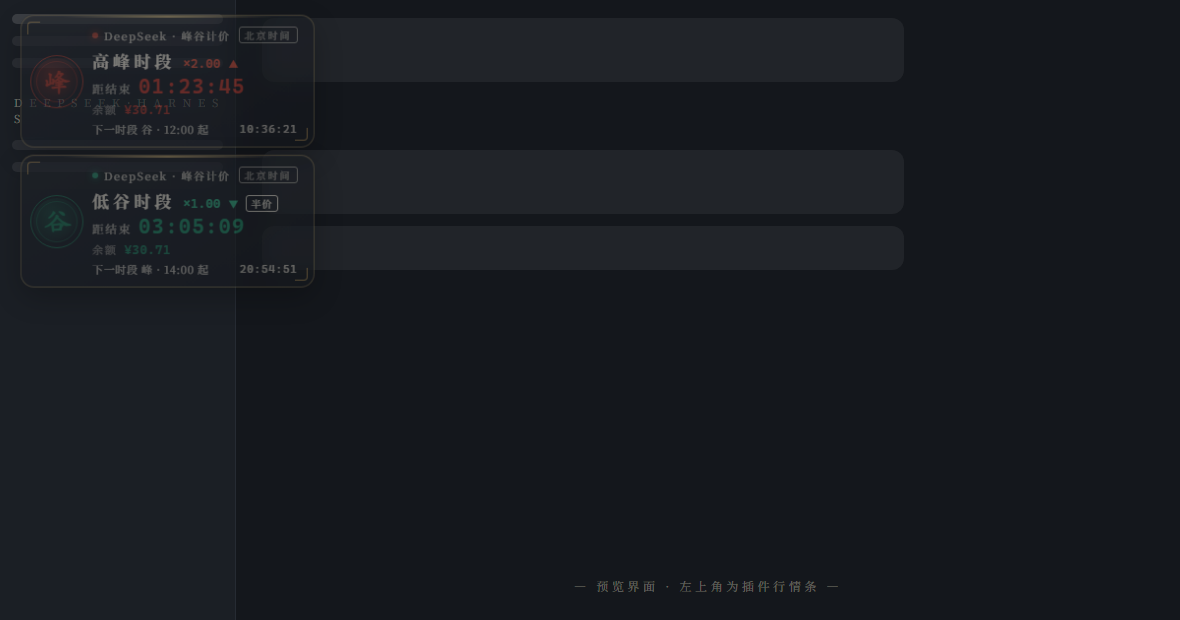This screenshot has height=620, width=1180.
Task: Click the green 谷 circular valley icon
Action: [56, 222]
